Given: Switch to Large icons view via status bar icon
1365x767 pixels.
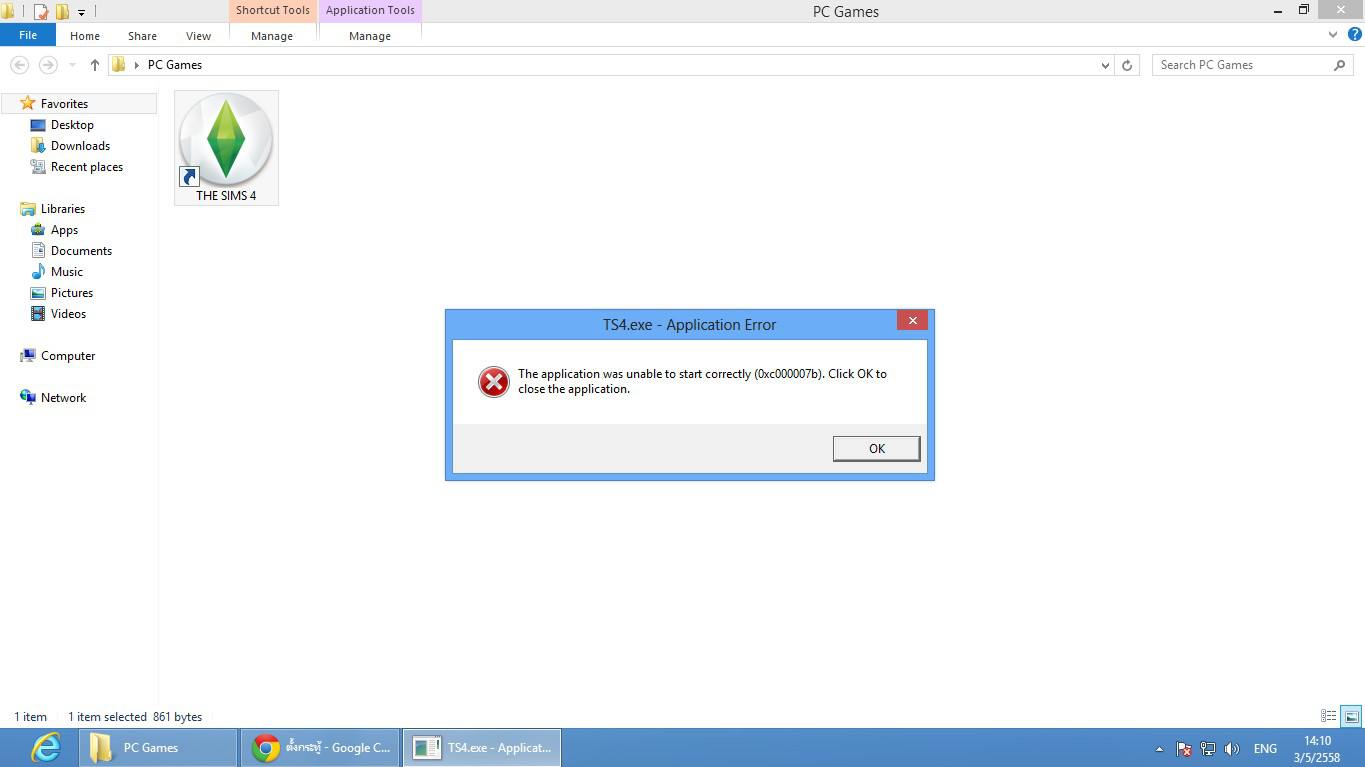Looking at the screenshot, I should pyautogui.click(x=1351, y=716).
